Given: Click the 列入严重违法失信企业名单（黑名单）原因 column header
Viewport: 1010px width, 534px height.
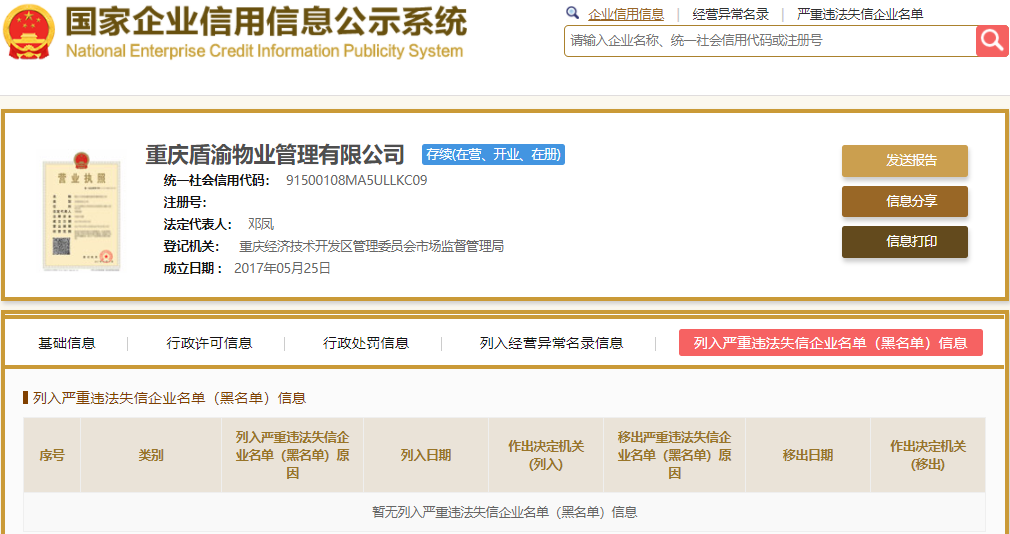Looking at the screenshot, I should [x=292, y=455].
